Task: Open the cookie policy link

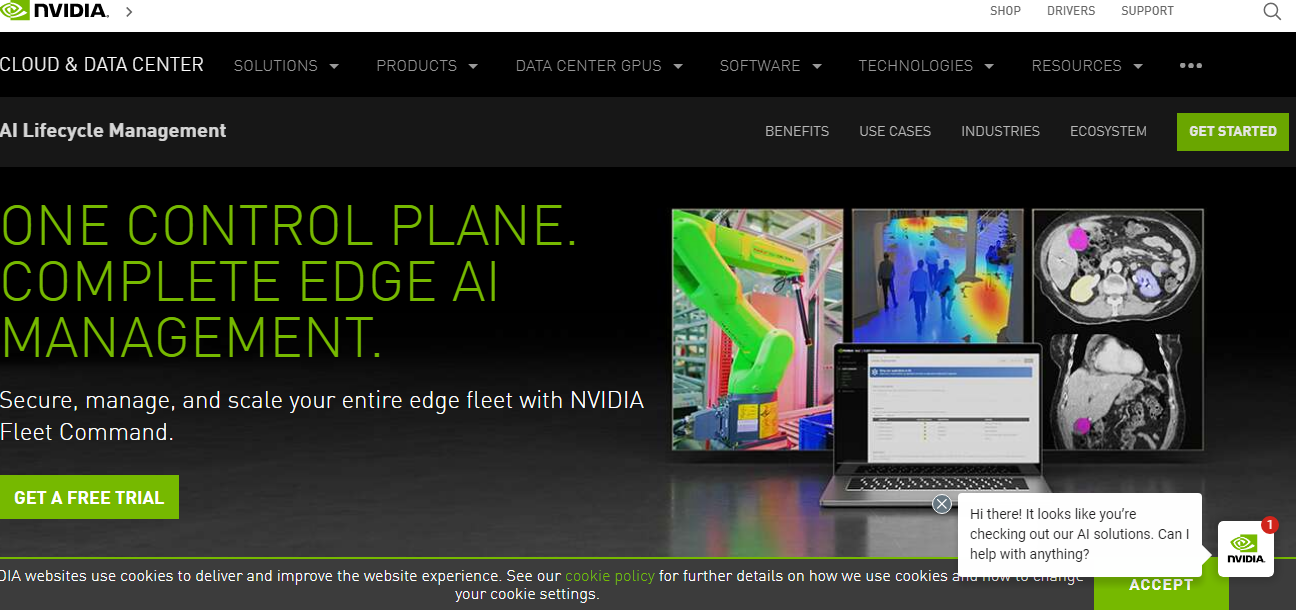Action: [610, 576]
